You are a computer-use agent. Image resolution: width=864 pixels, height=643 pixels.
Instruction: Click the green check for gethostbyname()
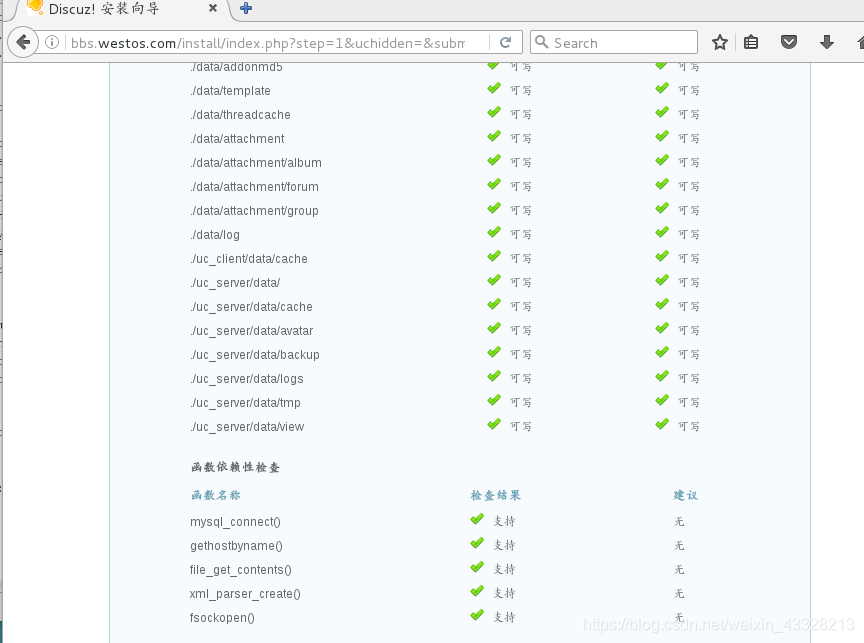[477, 543]
